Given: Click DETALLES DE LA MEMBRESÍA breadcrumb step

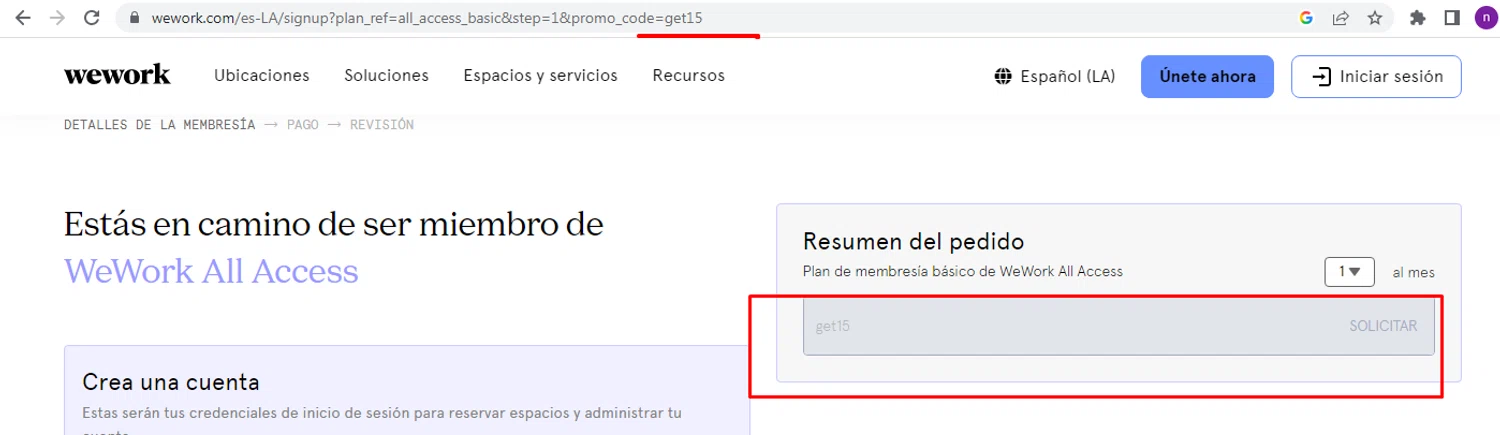Looking at the screenshot, I should [x=160, y=125].
